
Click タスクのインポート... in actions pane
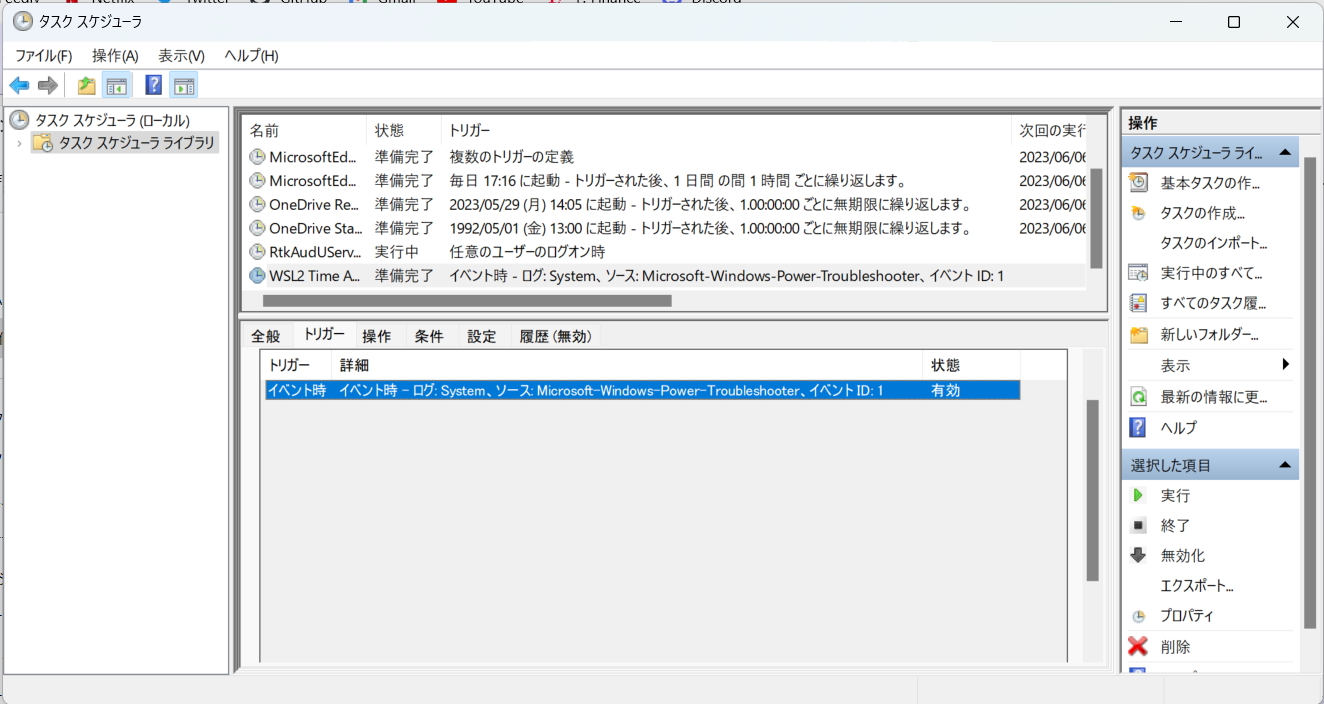click(x=1213, y=243)
